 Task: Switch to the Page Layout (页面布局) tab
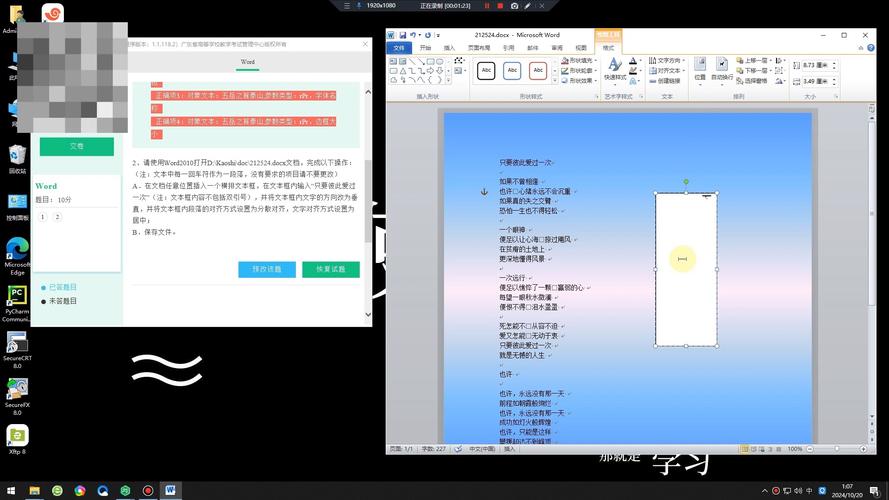479,47
